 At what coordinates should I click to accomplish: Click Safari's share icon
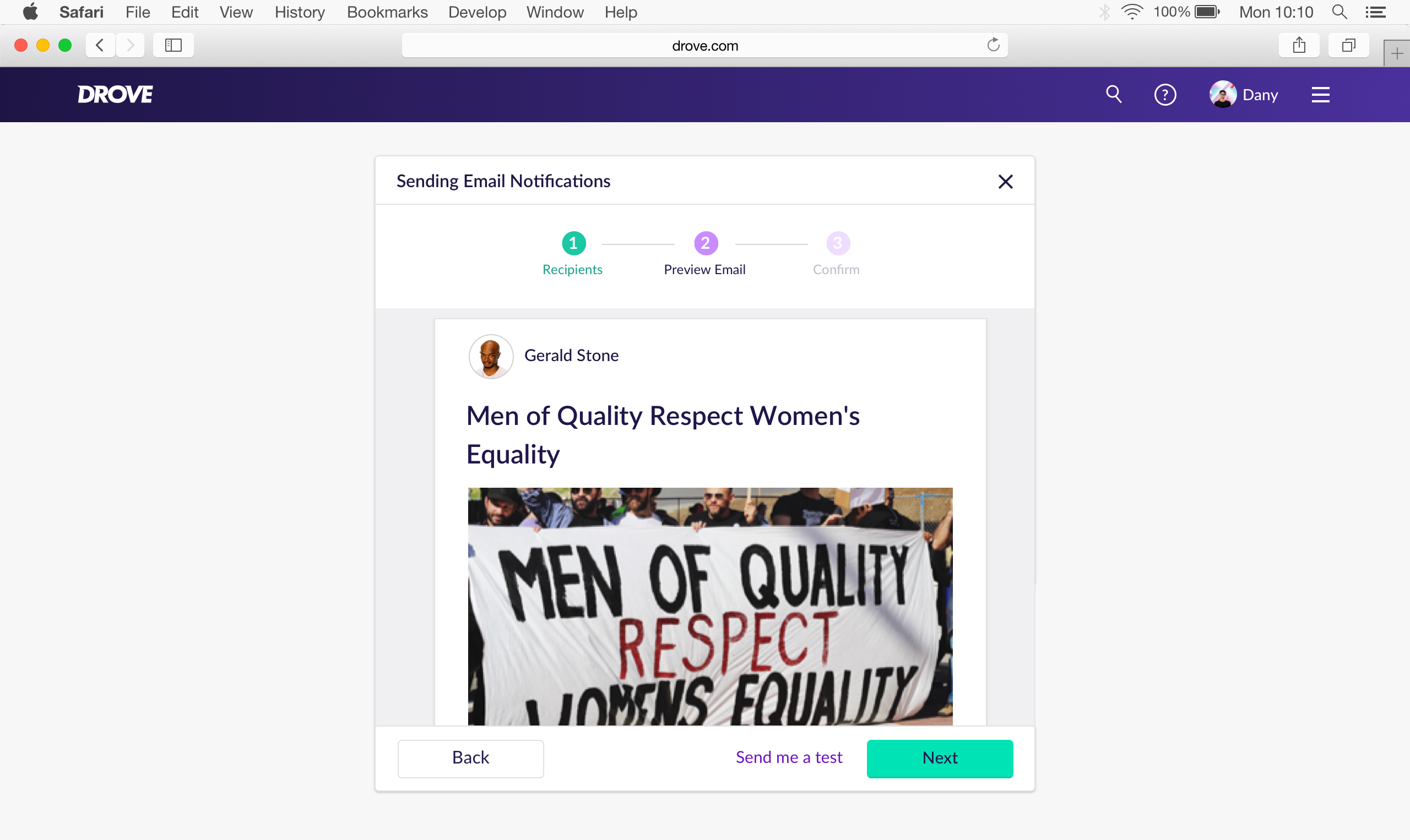1299,45
